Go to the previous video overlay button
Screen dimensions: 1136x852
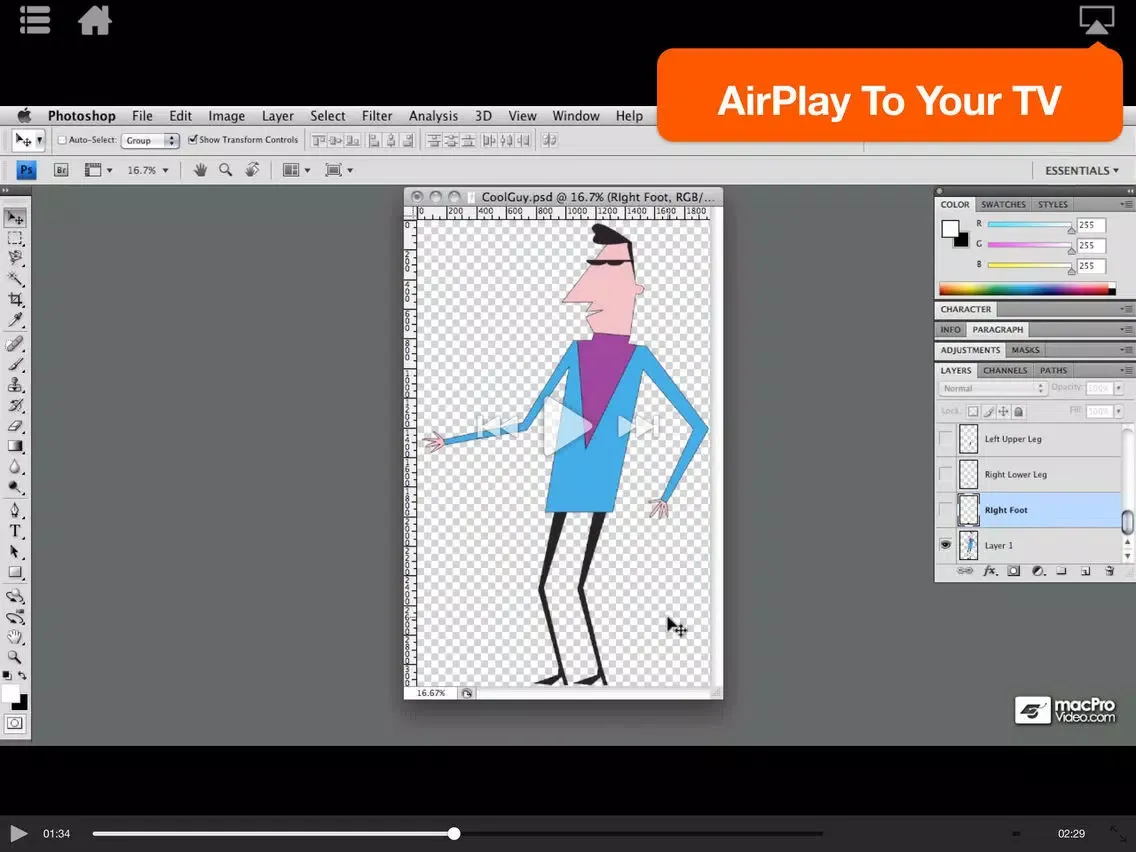tap(498, 426)
